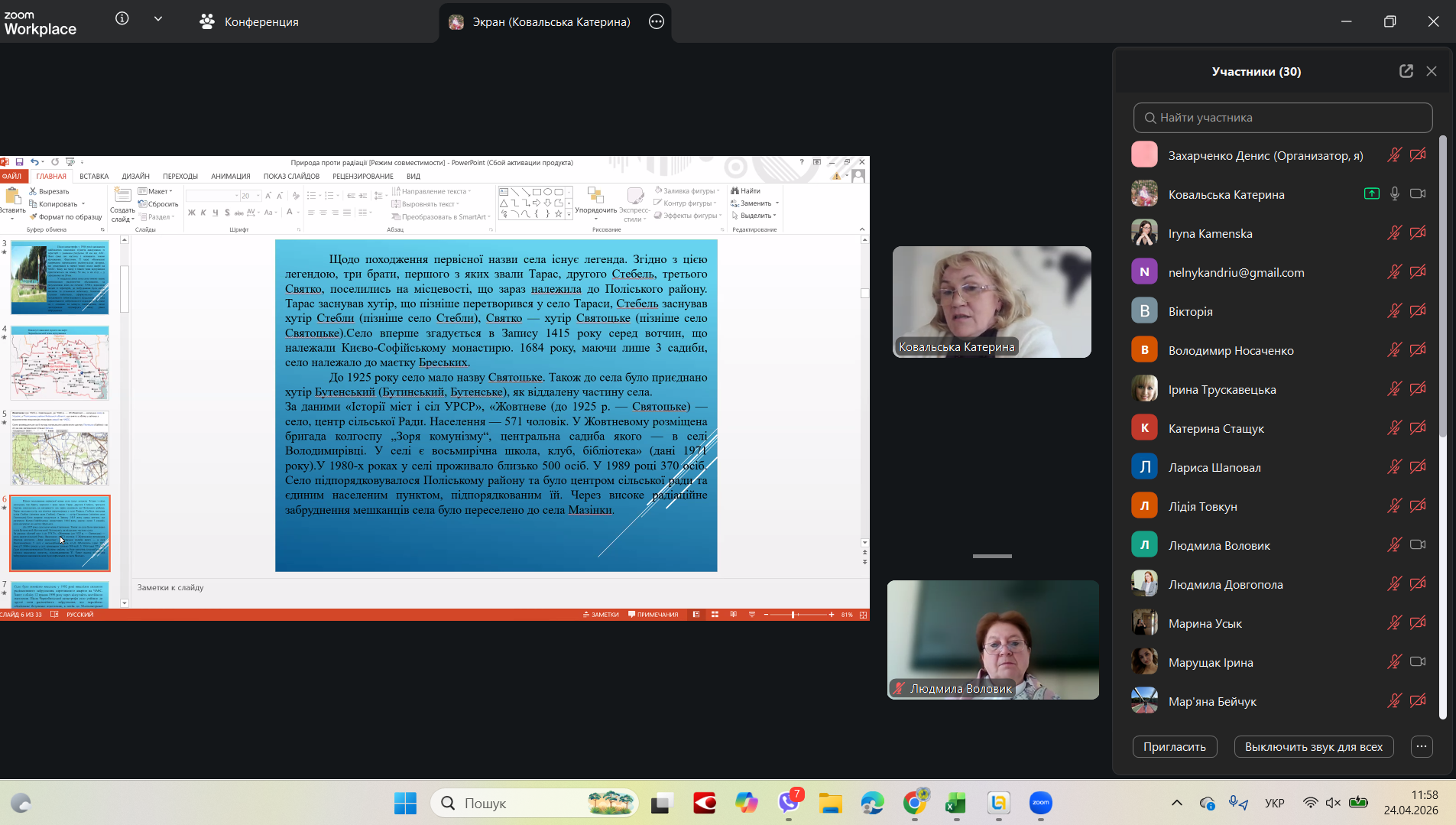This screenshot has height=825, width=1456.
Task: Switch to the Конференция tab
Action: pyautogui.click(x=249, y=22)
